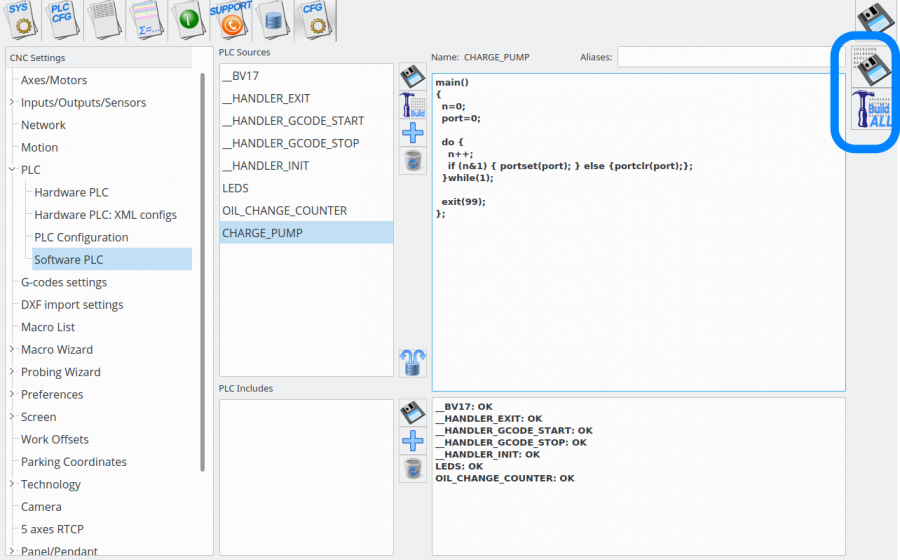This screenshot has width=900, height=560.
Task: Click the database upload arrows icon
Action: click(x=412, y=363)
